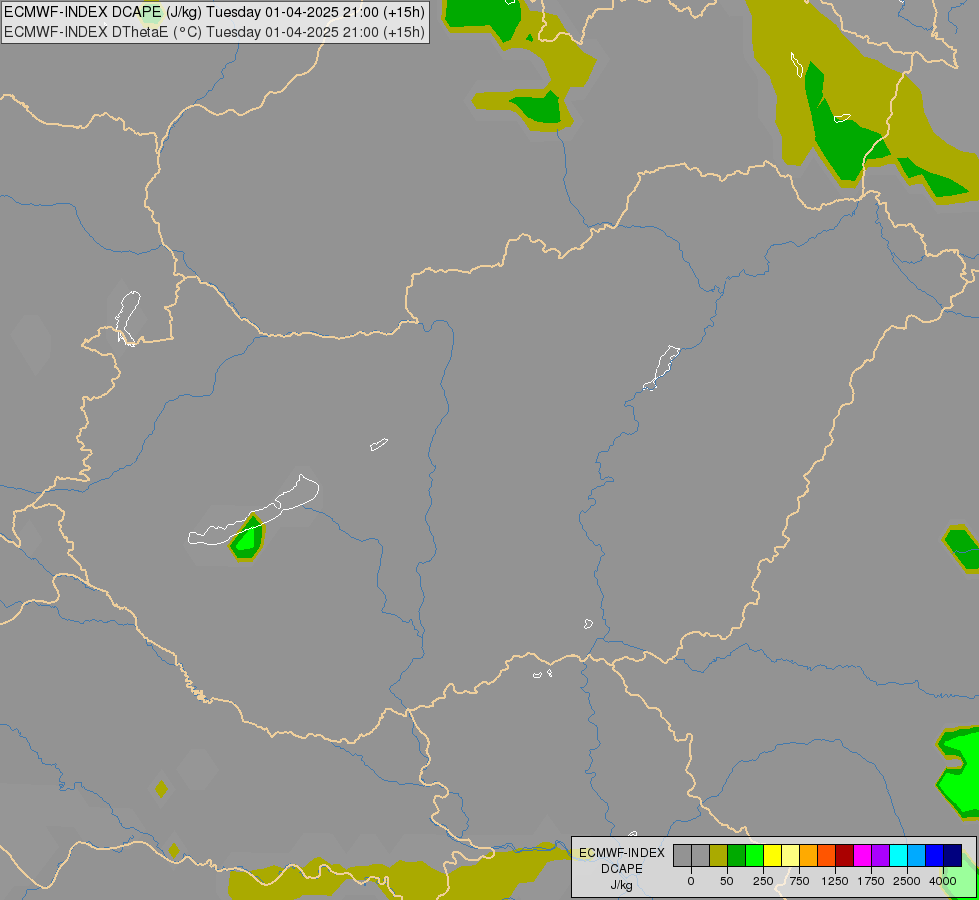
Task: Click the J/kg unit label in legend
Action: 622,885
